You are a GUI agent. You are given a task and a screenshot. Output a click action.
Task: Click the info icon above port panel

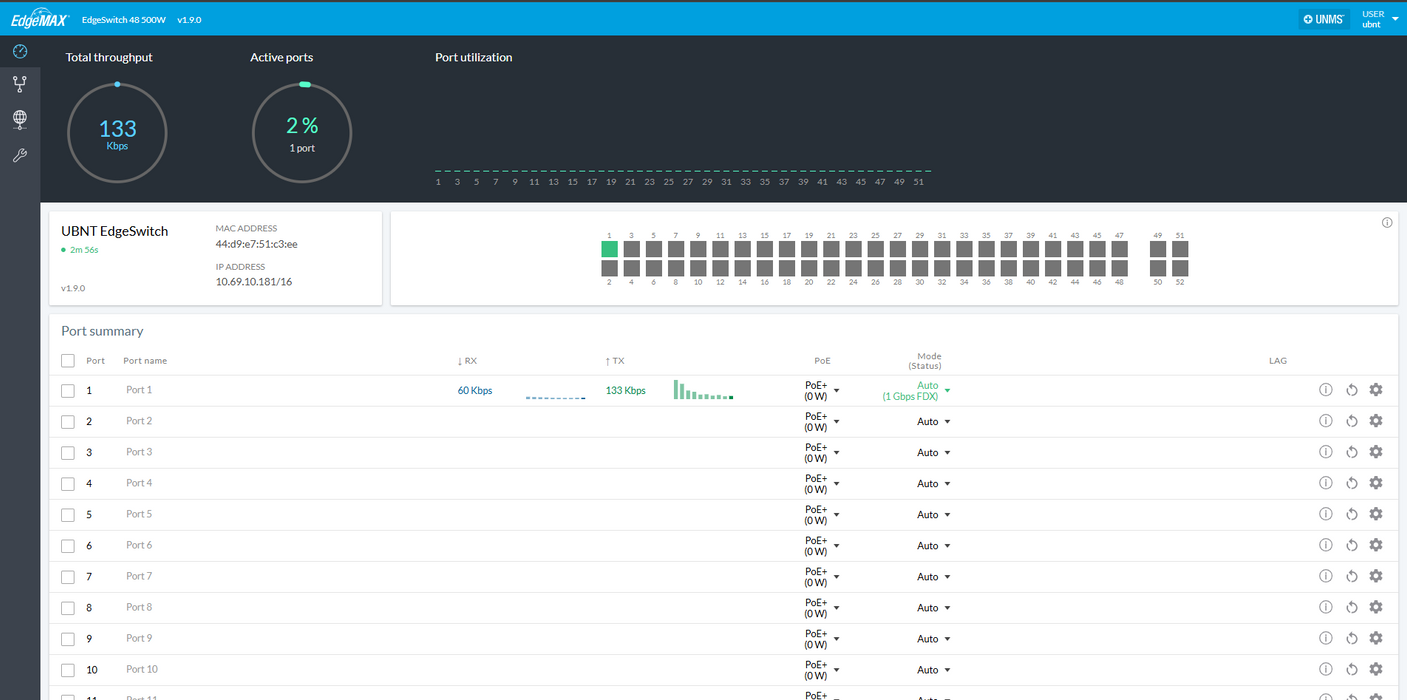(x=1387, y=223)
